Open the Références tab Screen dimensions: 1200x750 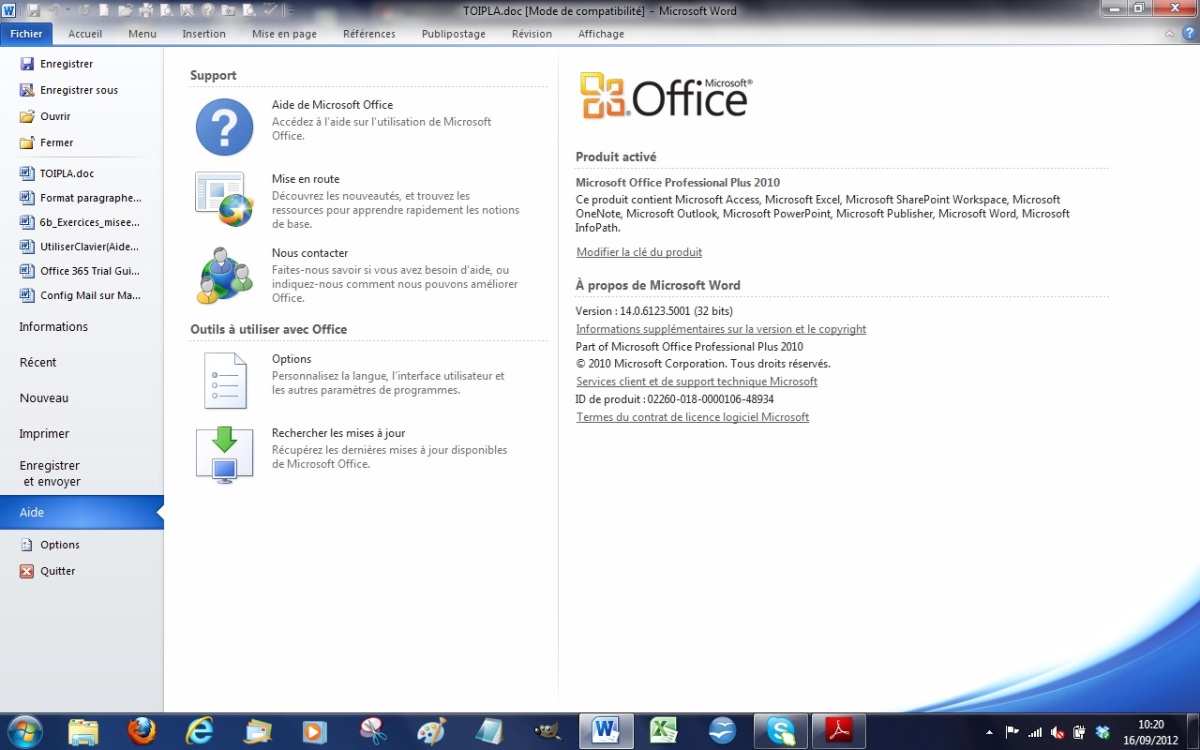(x=369, y=33)
